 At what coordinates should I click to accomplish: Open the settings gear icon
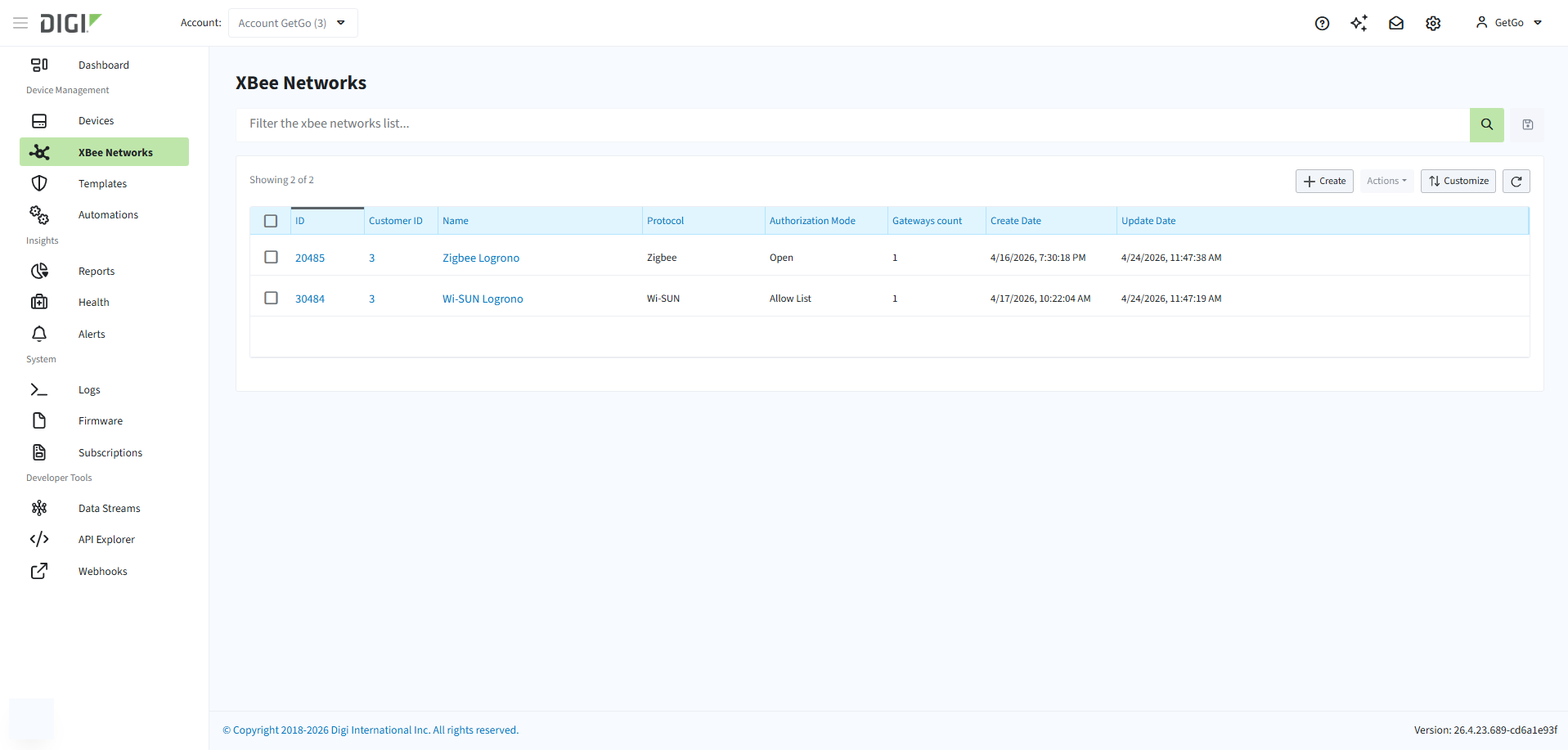[x=1433, y=23]
